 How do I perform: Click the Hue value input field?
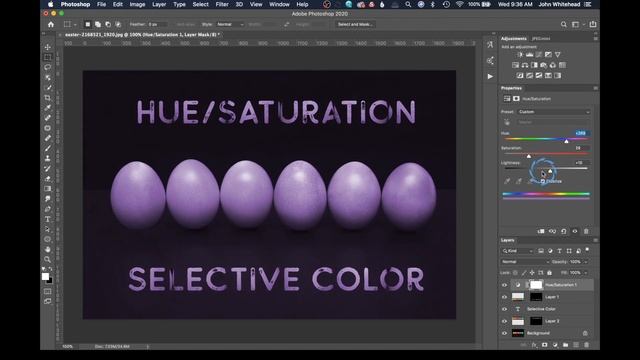pyautogui.click(x=582, y=133)
